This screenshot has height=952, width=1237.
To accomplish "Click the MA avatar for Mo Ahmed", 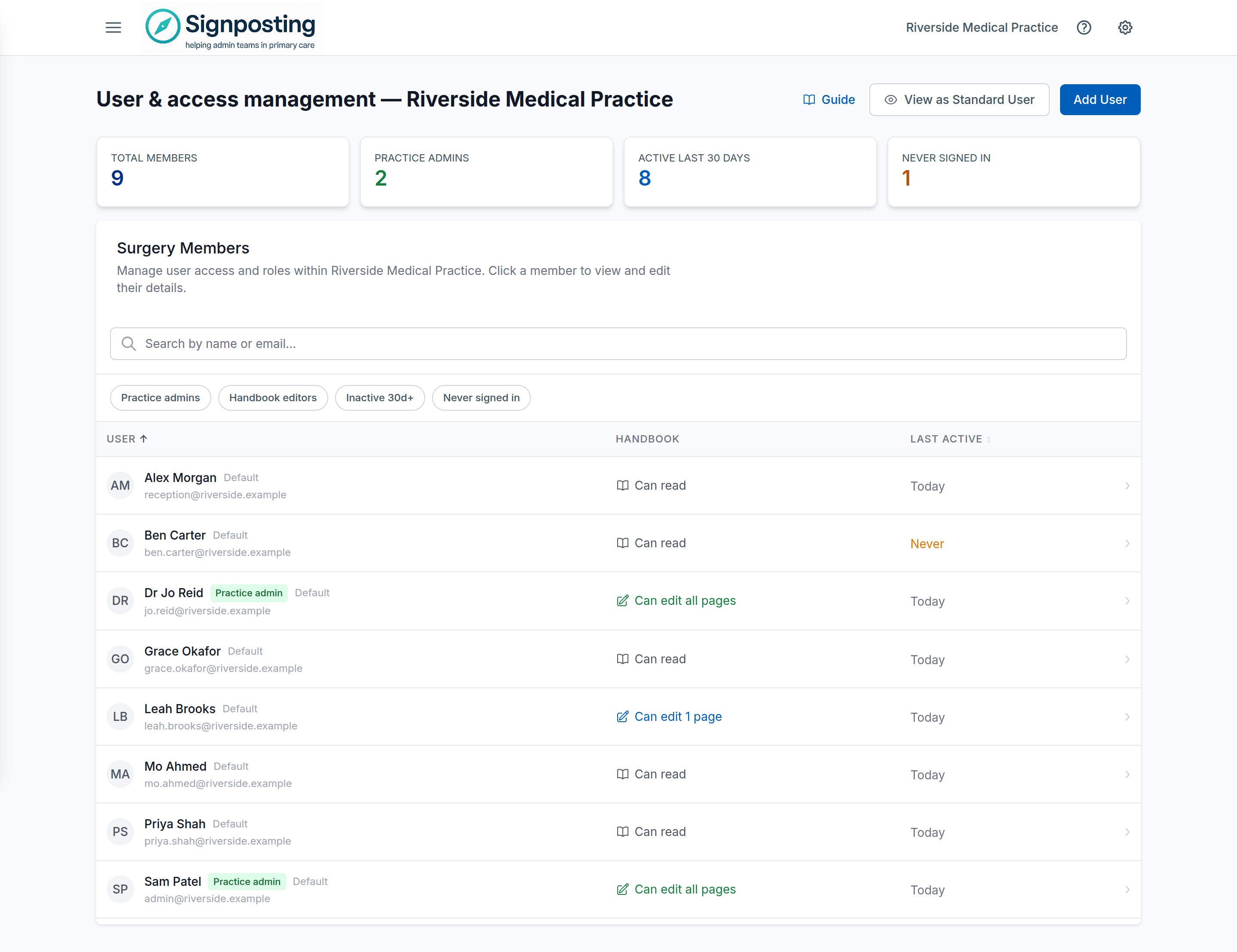I will tap(120, 774).
